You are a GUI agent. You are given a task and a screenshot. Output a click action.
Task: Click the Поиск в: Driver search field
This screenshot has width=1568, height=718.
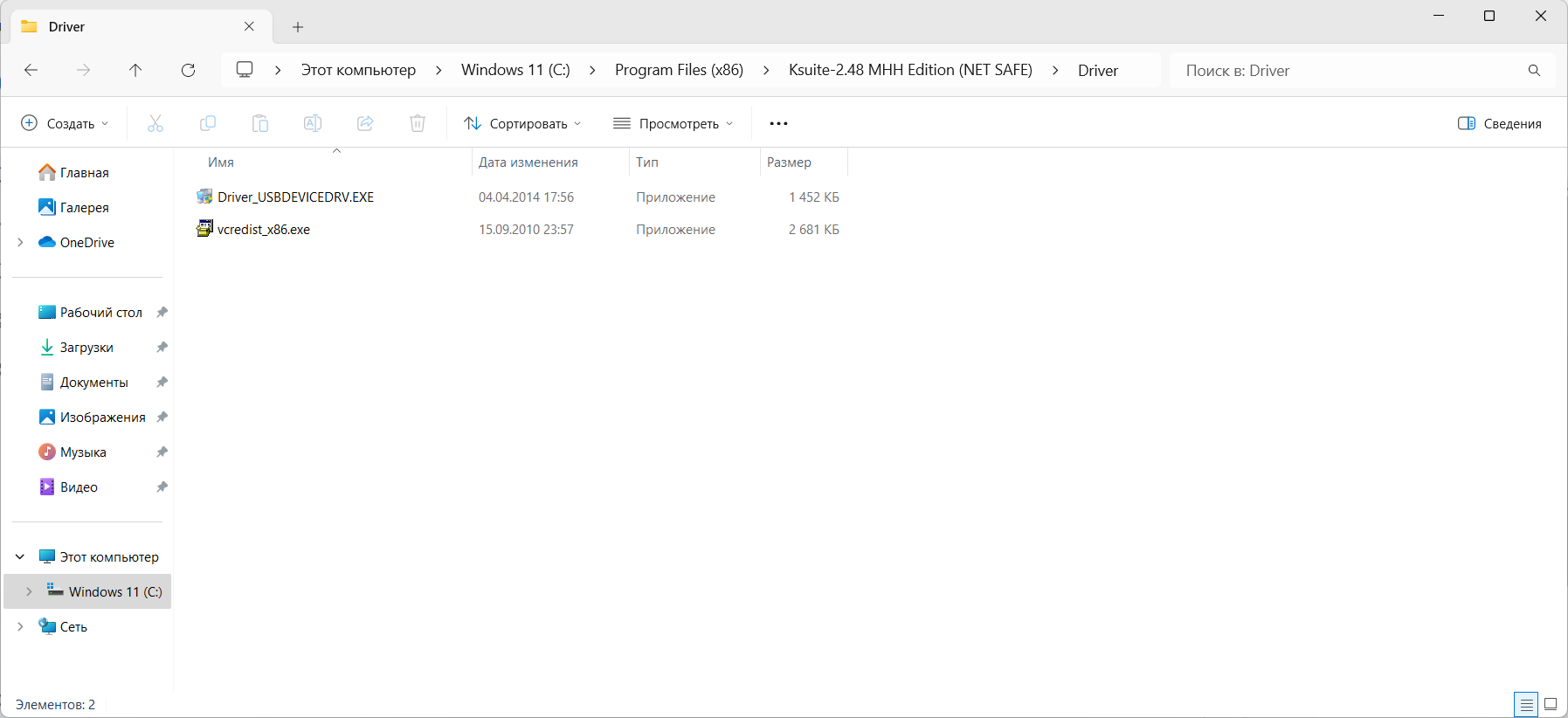click(1345, 70)
